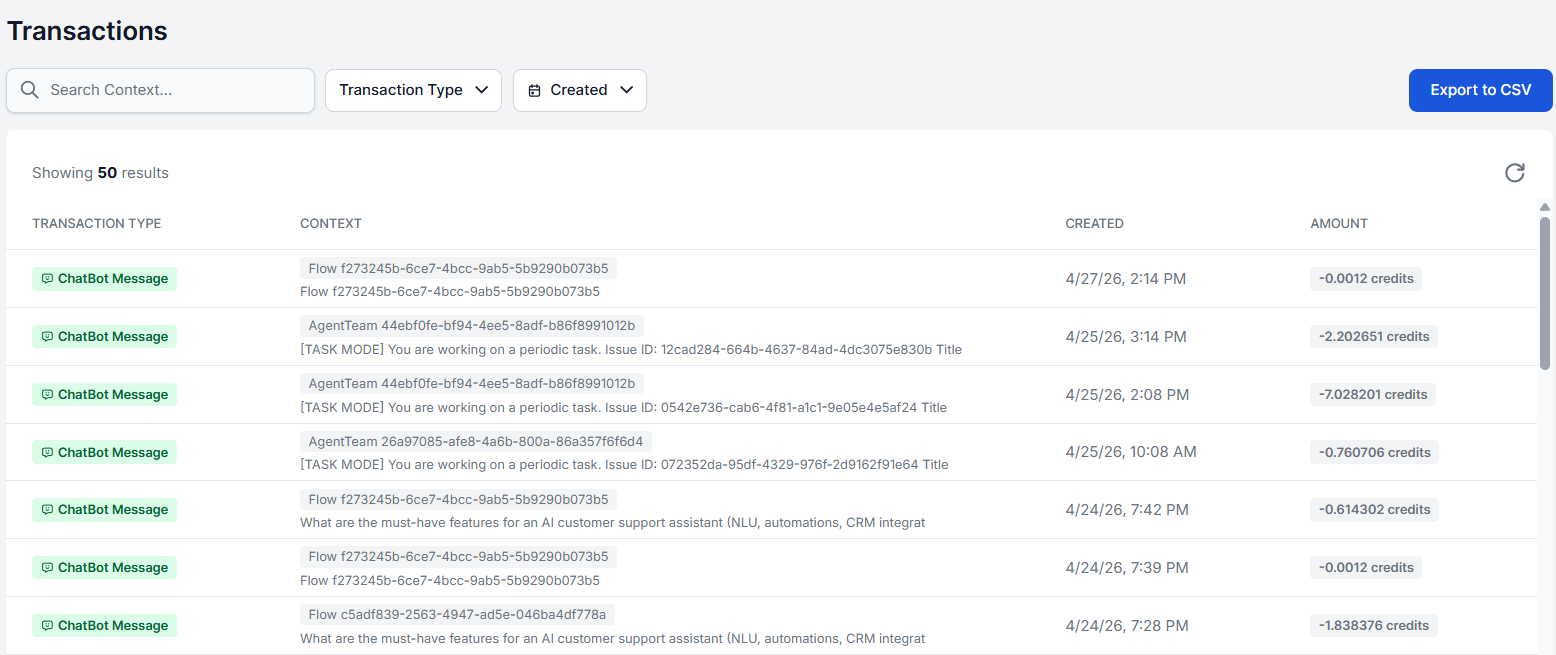This screenshot has height=655, width=1556.
Task: Click the table's vertical scrollbar thumb
Action: coord(1544,293)
